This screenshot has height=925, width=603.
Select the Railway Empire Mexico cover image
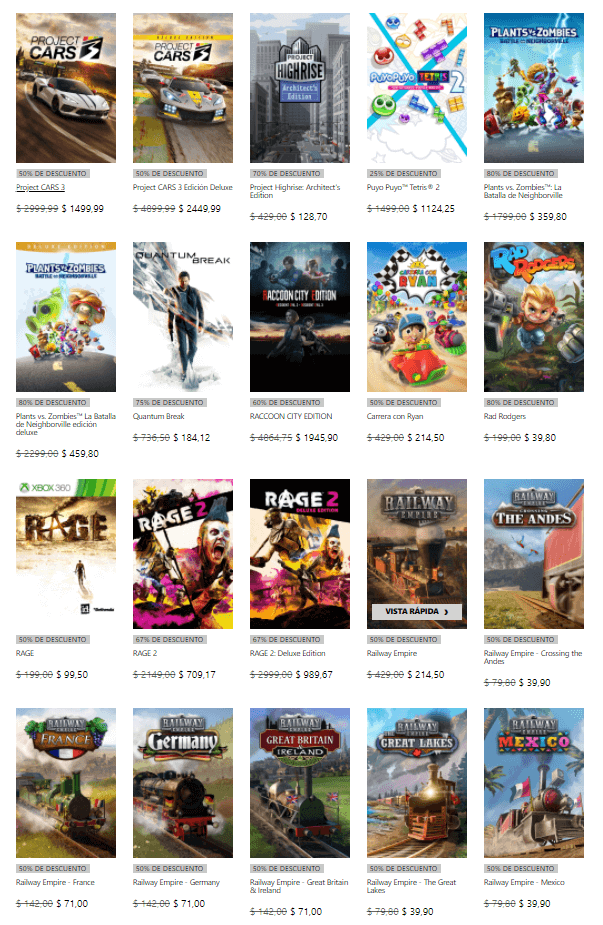click(533, 783)
